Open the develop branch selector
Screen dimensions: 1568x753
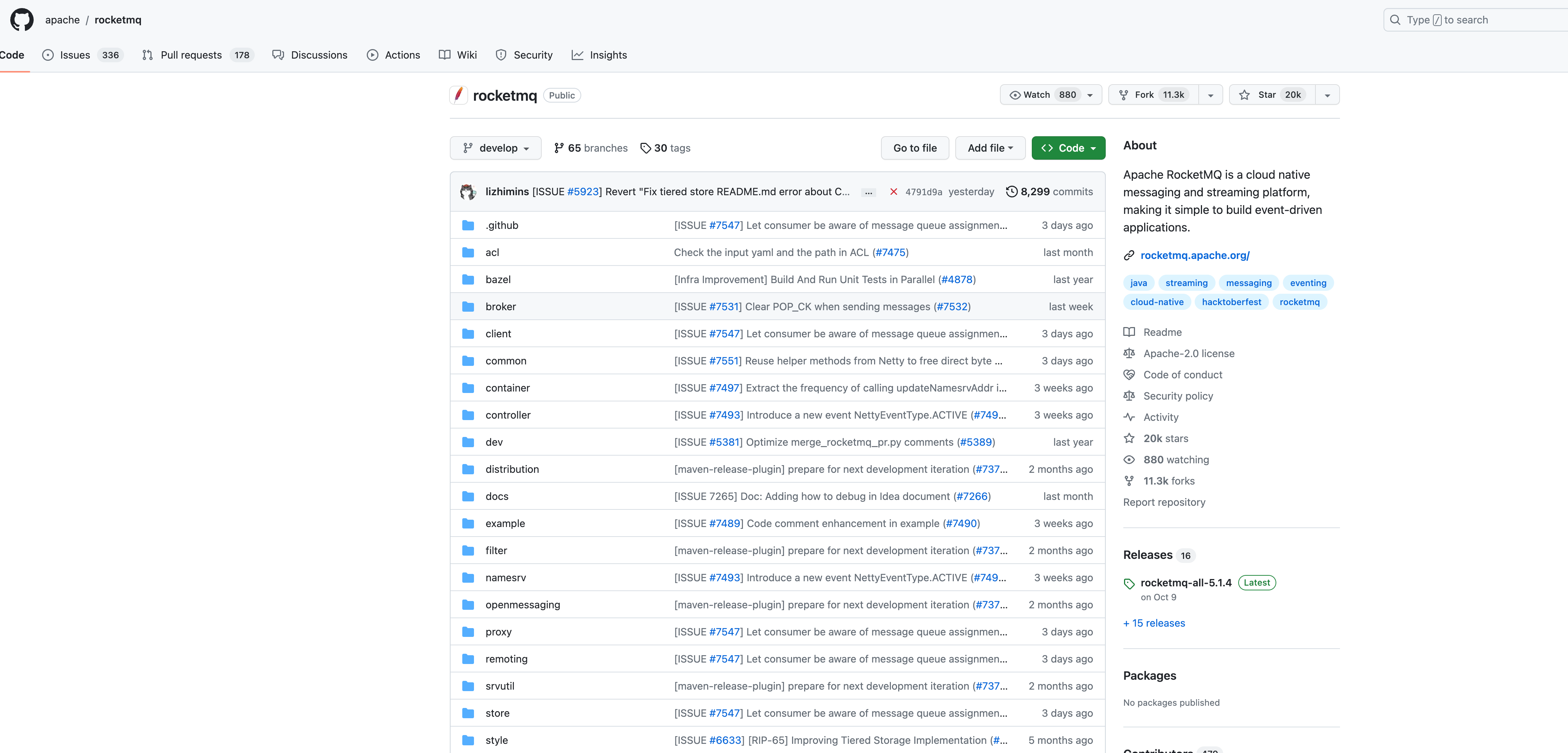coord(496,148)
